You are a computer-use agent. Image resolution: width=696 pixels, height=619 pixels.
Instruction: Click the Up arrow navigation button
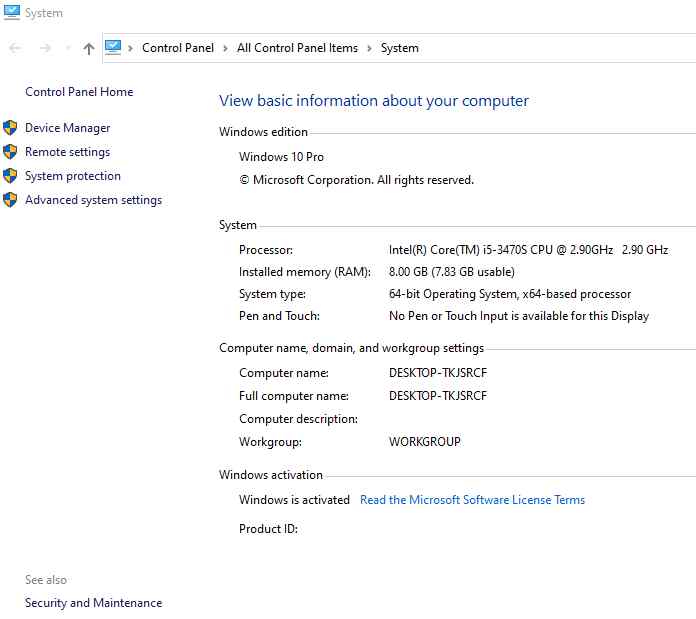[89, 48]
